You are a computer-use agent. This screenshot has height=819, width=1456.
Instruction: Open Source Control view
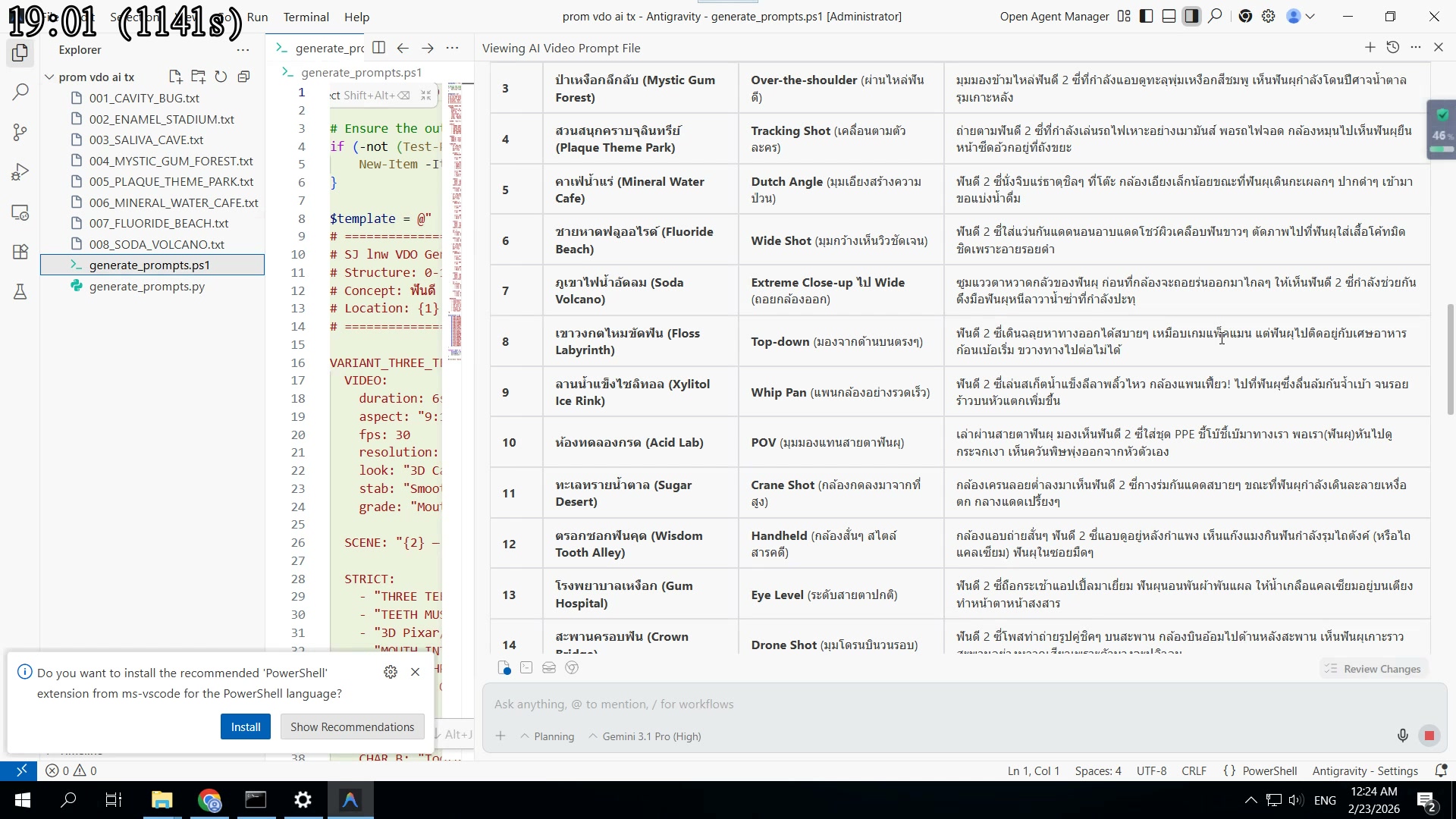coord(20,133)
